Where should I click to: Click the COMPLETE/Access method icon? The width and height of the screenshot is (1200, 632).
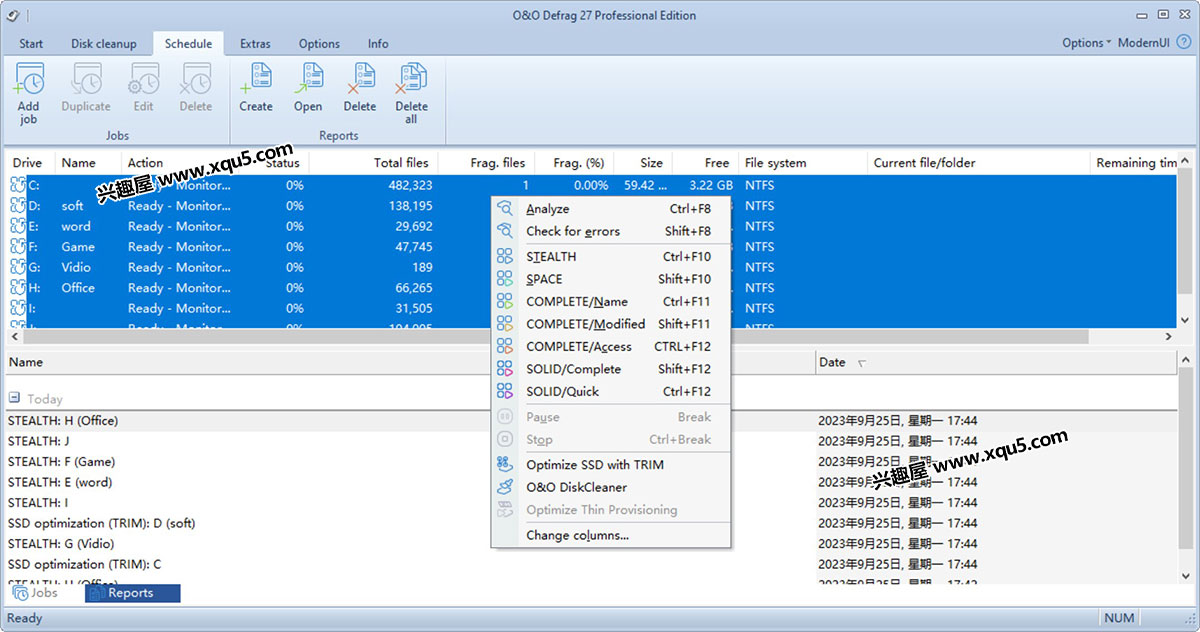pyautogui.click(x=505, y=347)
